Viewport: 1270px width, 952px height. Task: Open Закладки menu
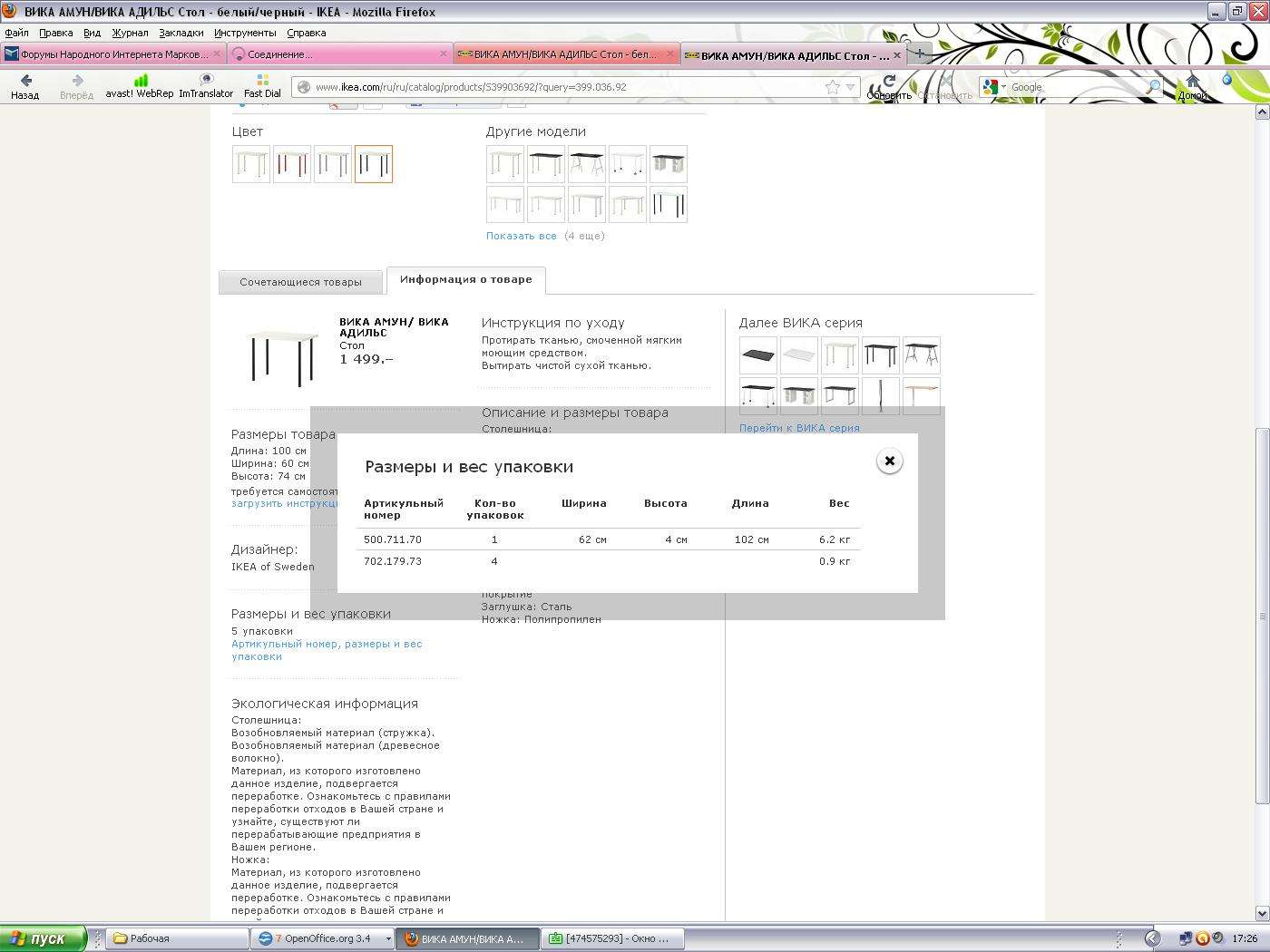click(x=181, y=33)
